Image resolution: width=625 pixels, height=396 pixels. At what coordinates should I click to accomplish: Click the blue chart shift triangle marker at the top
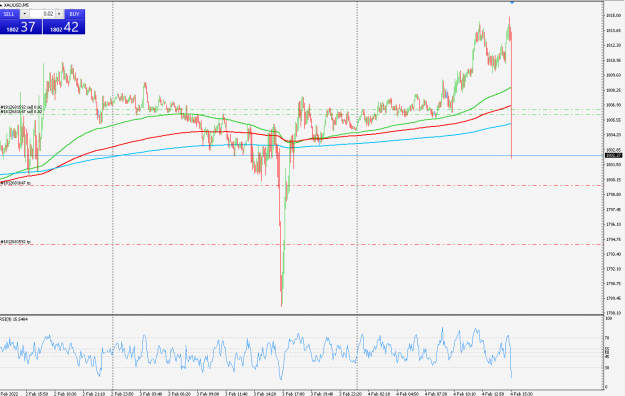pos(512,2)
